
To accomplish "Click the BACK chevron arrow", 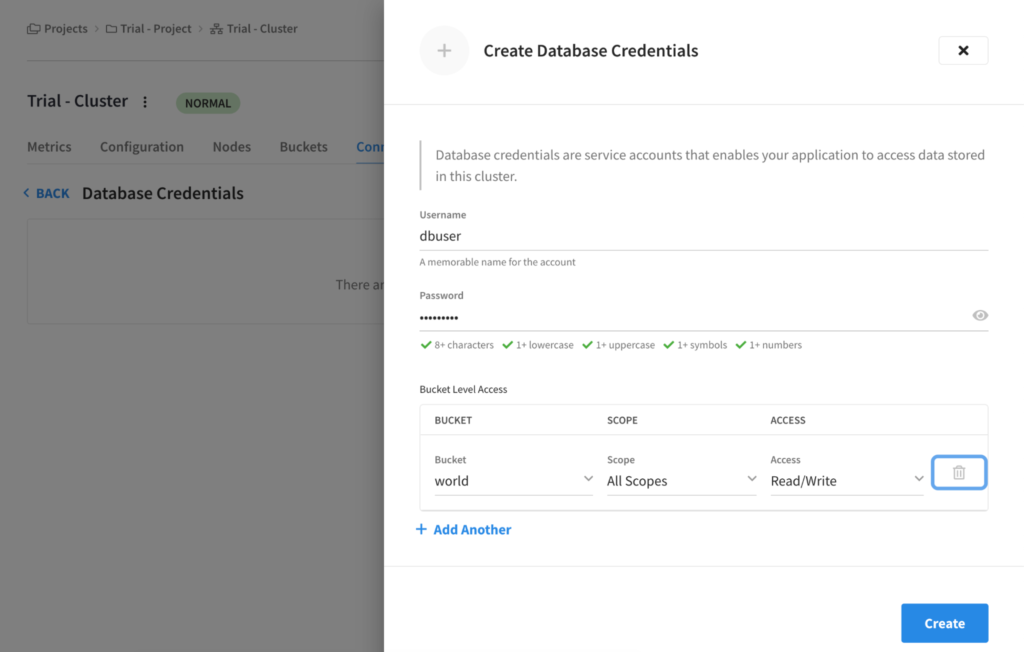I will (x=26, y=193).
